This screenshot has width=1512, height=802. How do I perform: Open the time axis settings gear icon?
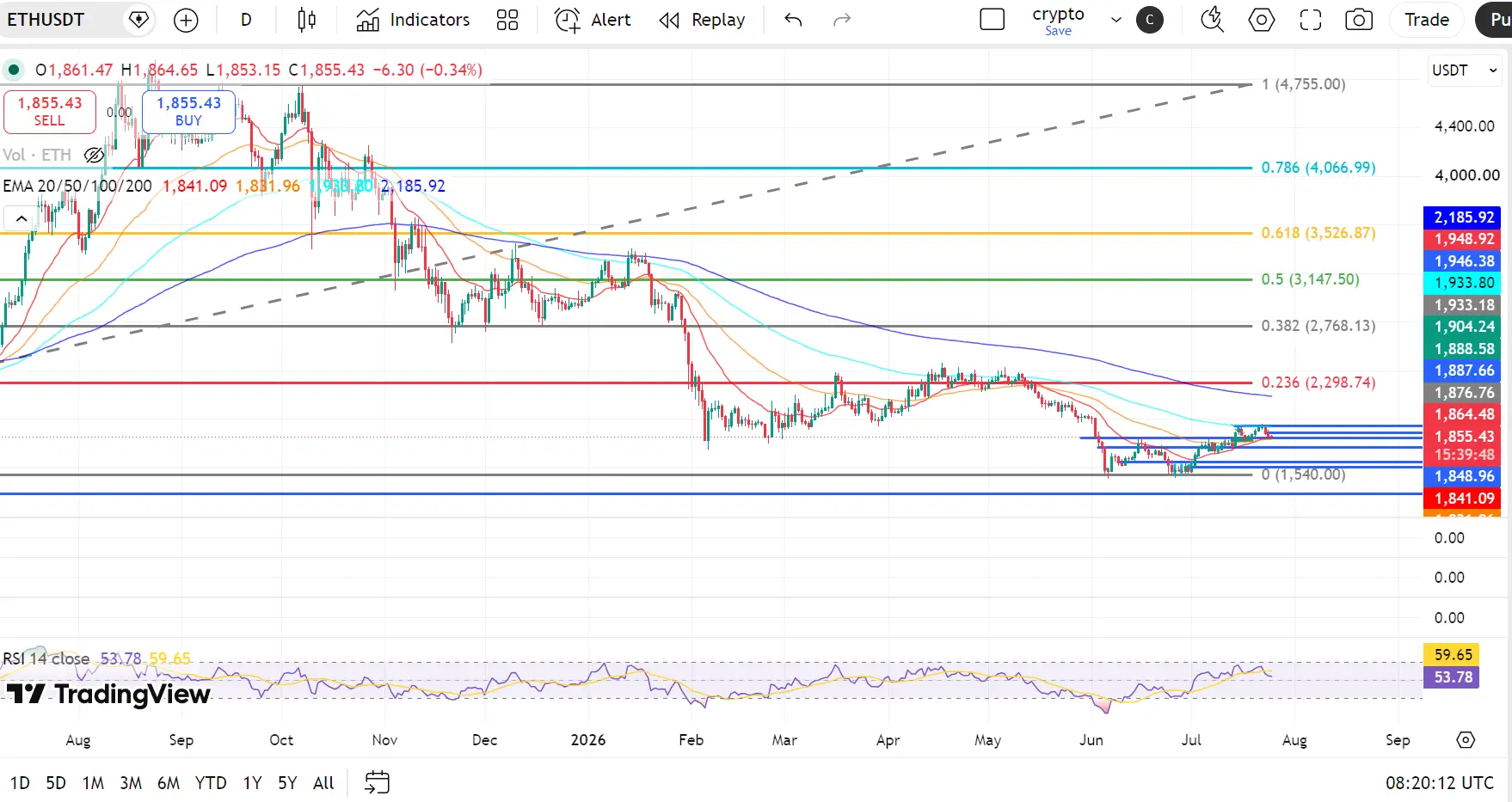pyautogui.click(x=1466, y=740)
